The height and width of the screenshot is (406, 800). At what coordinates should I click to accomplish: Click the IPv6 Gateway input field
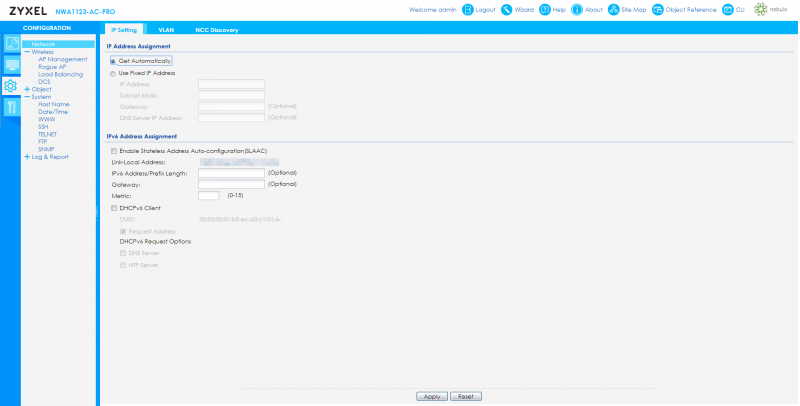coord(231,185)
